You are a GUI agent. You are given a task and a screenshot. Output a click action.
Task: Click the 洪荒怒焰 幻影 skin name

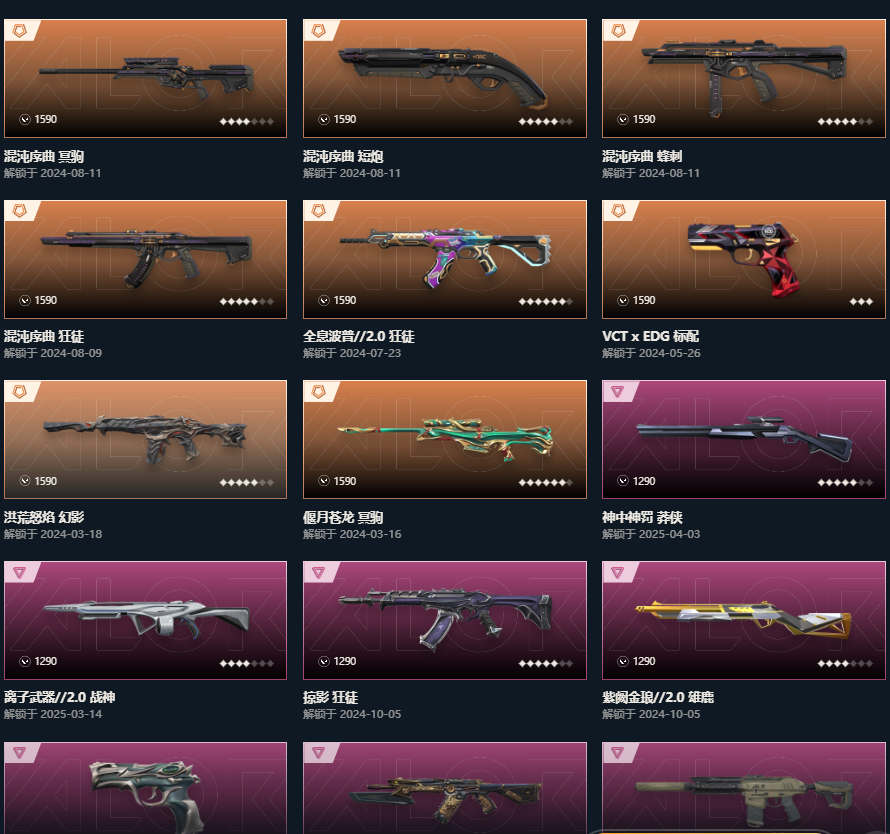click(44, 517)
